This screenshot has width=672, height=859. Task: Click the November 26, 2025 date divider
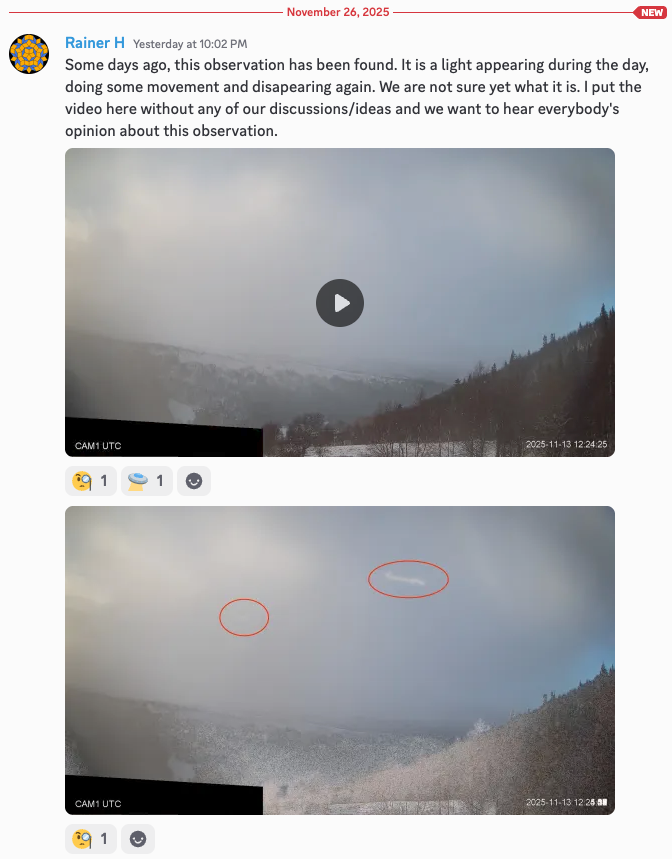338,12
